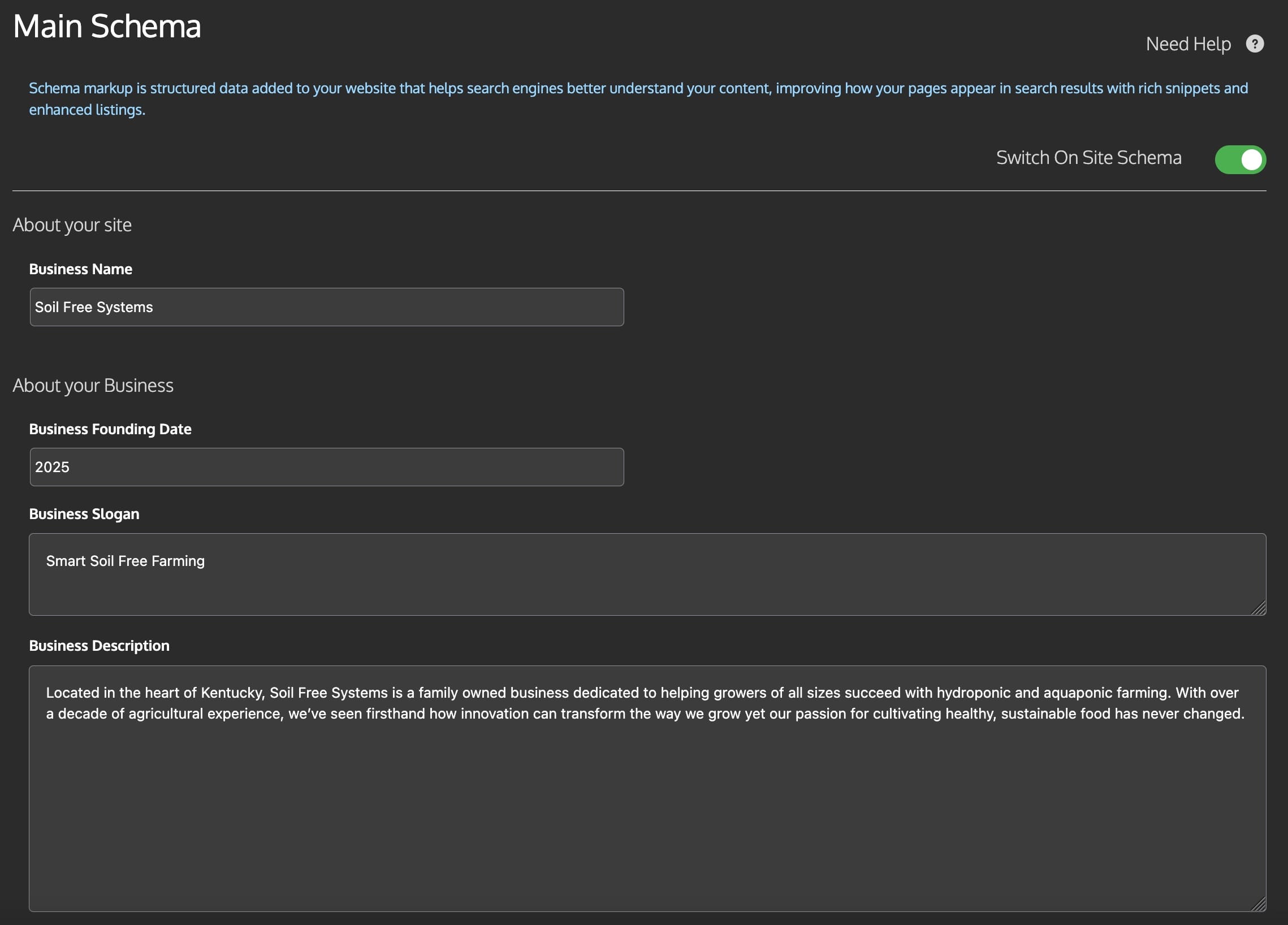
Task: Click the Need Help text label
Action: (x=1188, y=44)
